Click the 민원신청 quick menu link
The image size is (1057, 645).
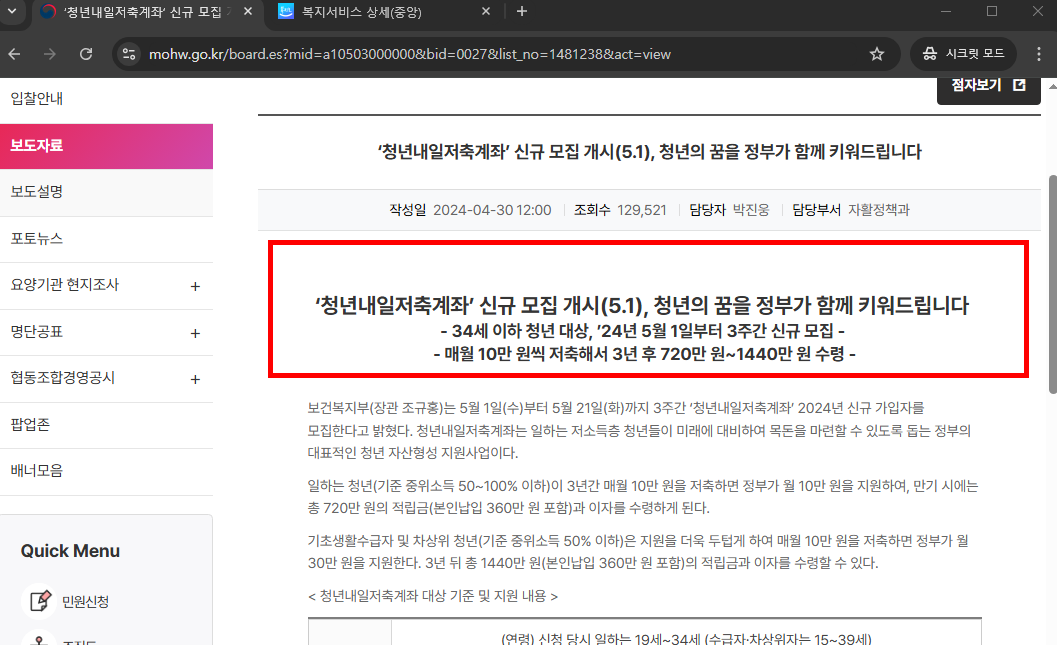click(x=86, y=602)
